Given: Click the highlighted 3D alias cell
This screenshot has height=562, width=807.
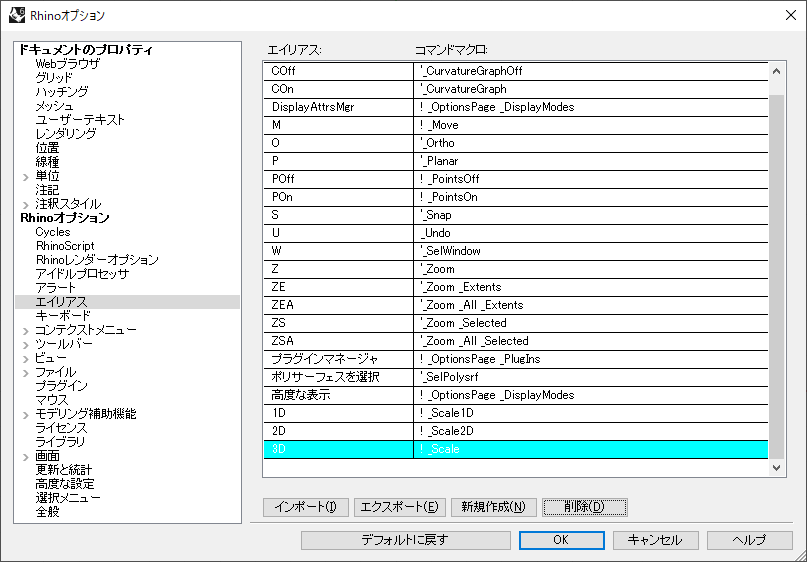Looking at the screenshot, I should (x=339, y=449).
